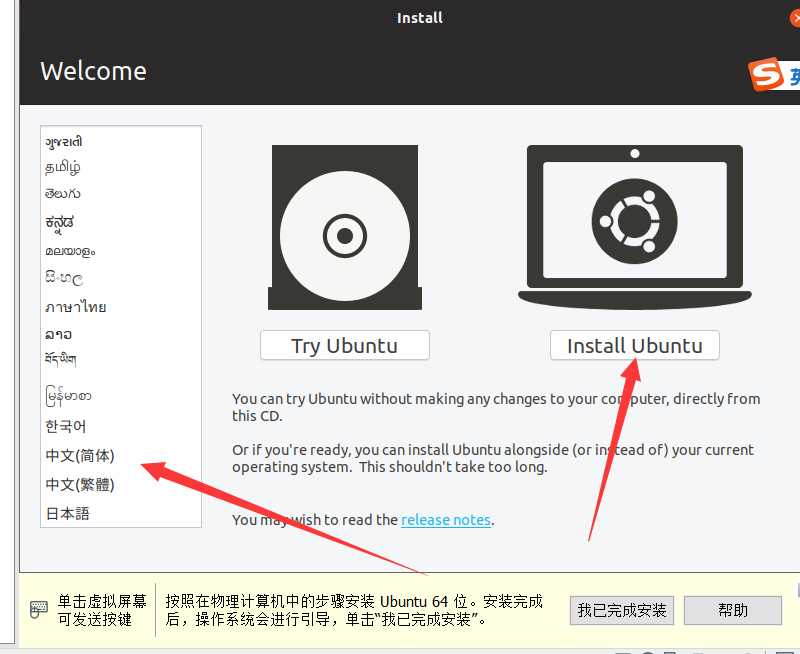Click the Install Ubuntu button
This screenshot has height=654, width=800.
635,345
